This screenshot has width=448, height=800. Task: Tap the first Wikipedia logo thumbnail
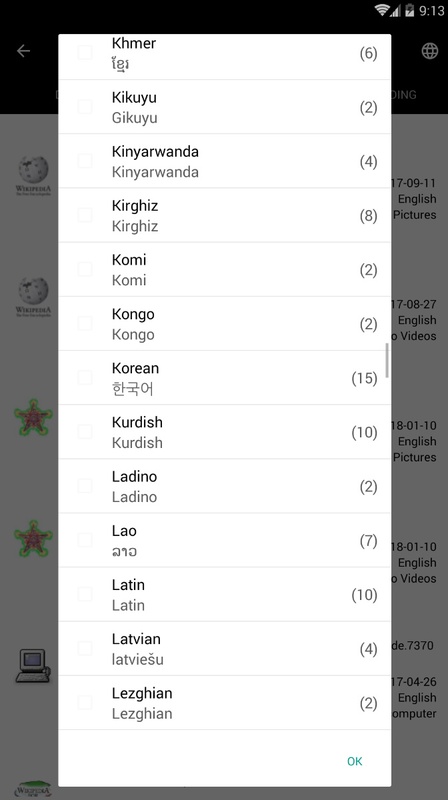pyautogui.click(x=33, y=176)
